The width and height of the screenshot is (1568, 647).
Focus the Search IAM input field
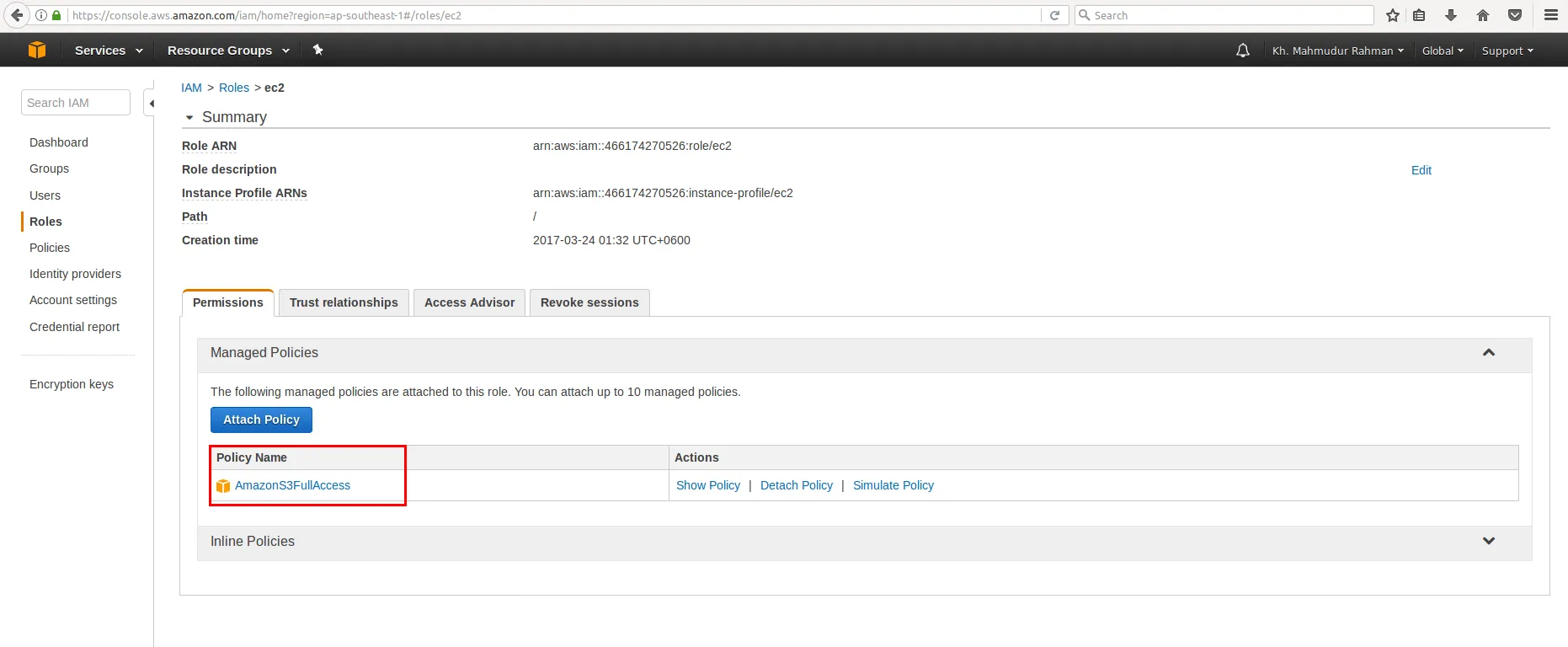(76, 103)
